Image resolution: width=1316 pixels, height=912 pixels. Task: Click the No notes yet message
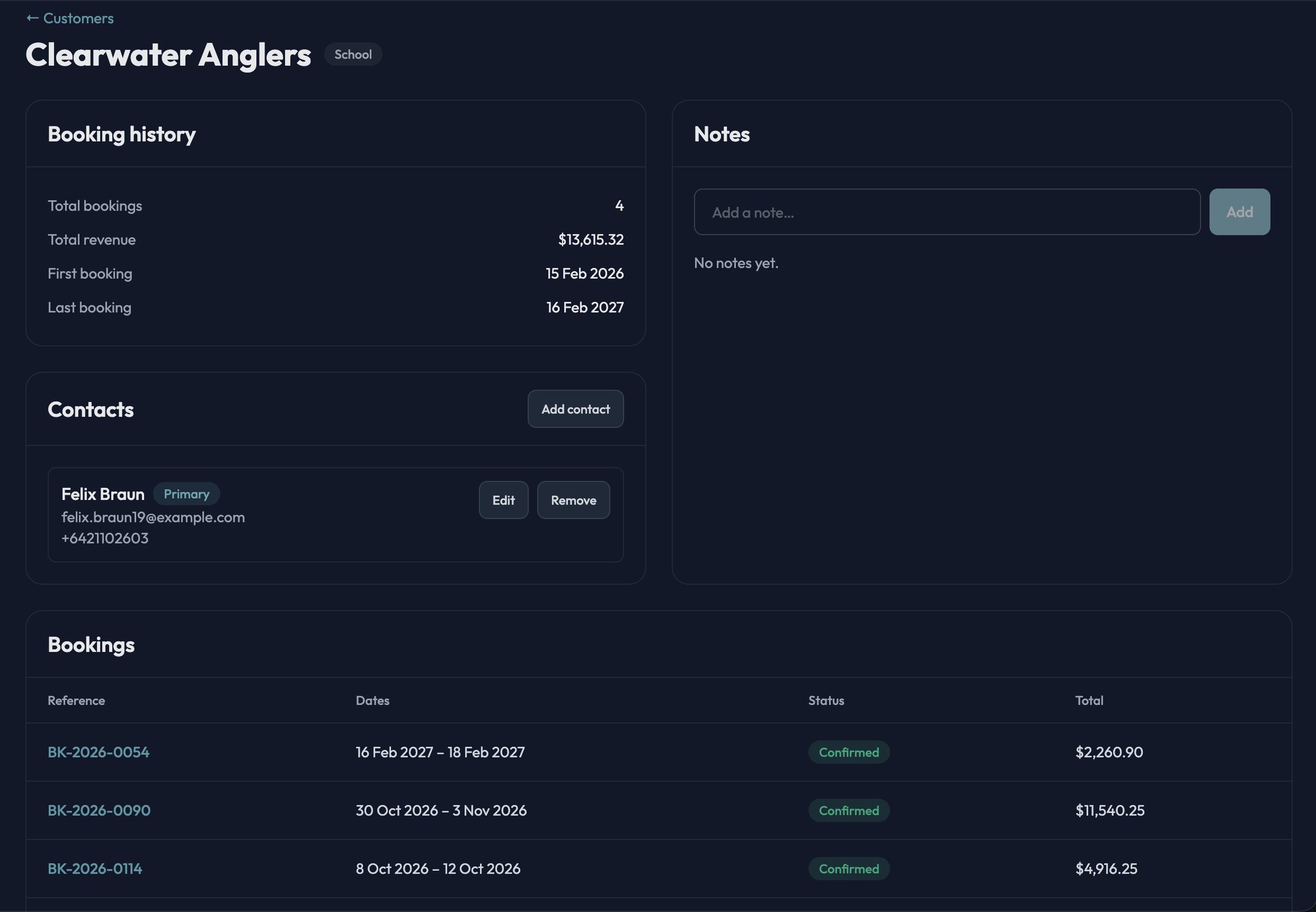[736, 263]
